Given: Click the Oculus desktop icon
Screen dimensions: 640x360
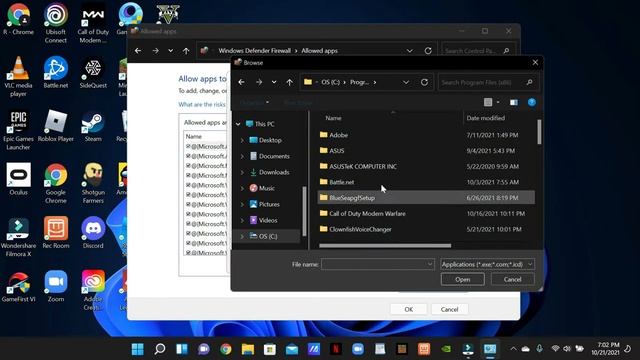Looking at the screenshot, I should pos(18,180).
